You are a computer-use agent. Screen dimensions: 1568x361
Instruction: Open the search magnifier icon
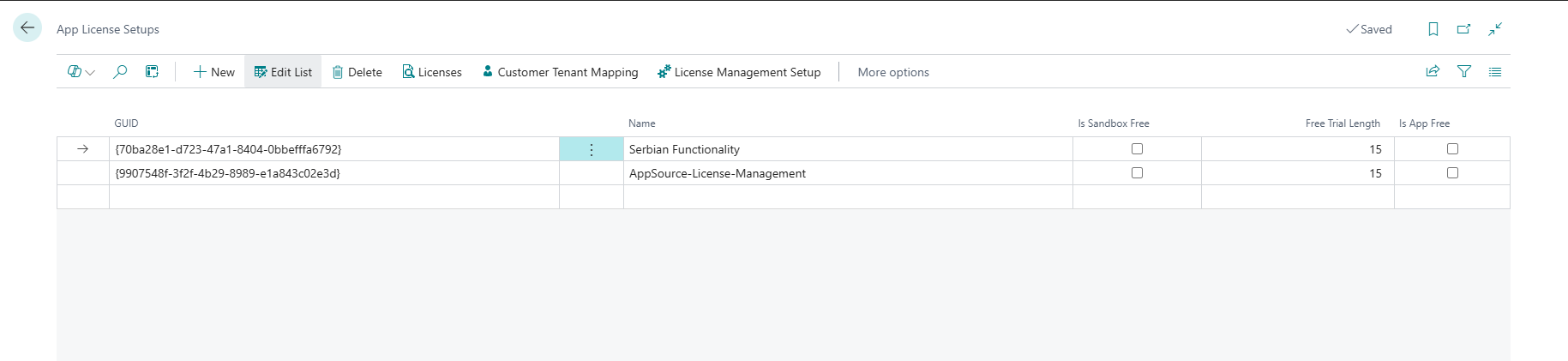point(120,72)
